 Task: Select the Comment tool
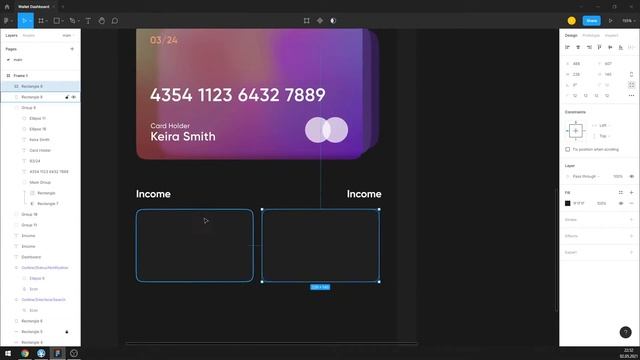(x=115, y=21)
